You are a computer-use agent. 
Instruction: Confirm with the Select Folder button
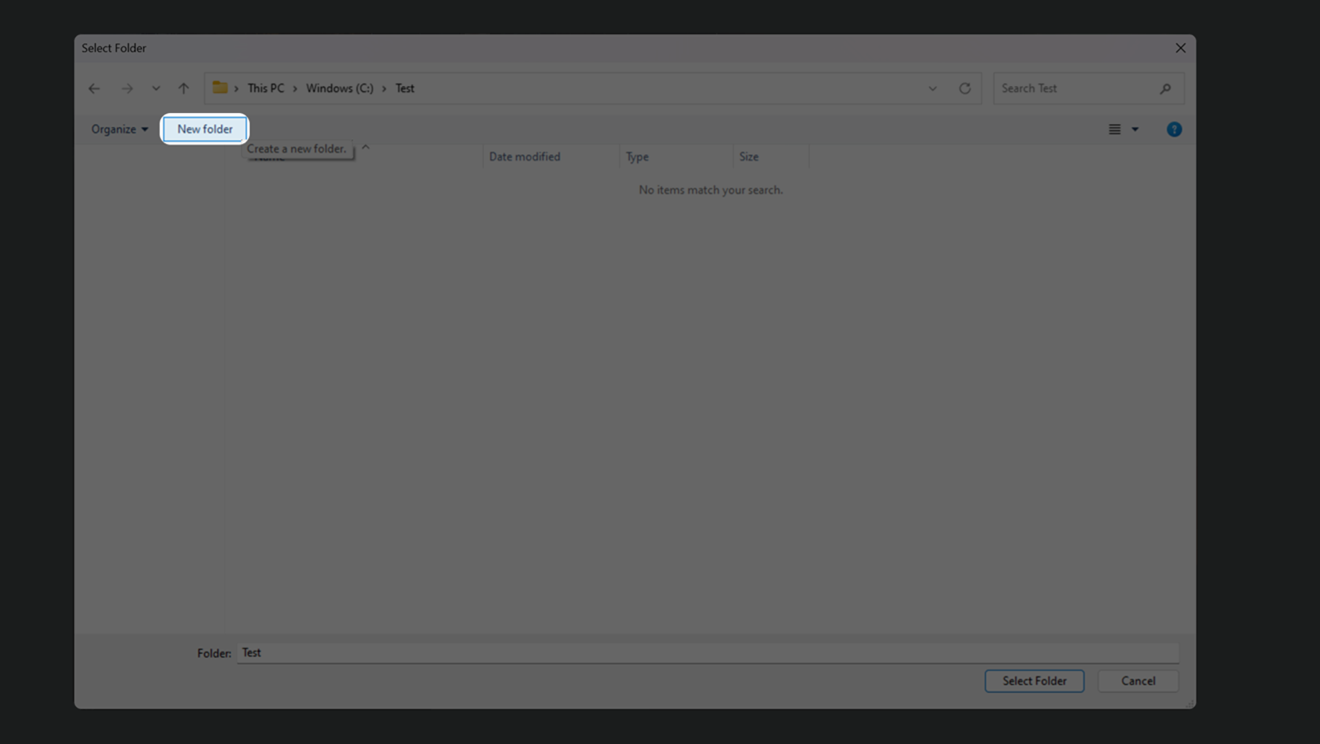[1034, 681]
